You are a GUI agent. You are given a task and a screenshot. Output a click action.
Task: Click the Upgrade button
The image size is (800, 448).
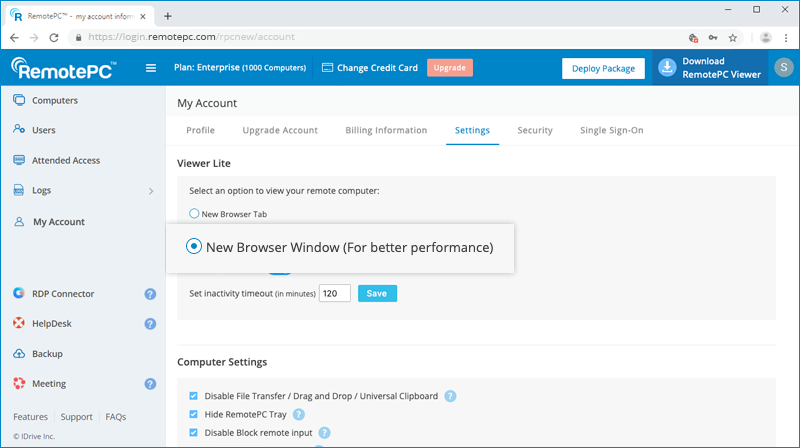(x=449, y=68)
